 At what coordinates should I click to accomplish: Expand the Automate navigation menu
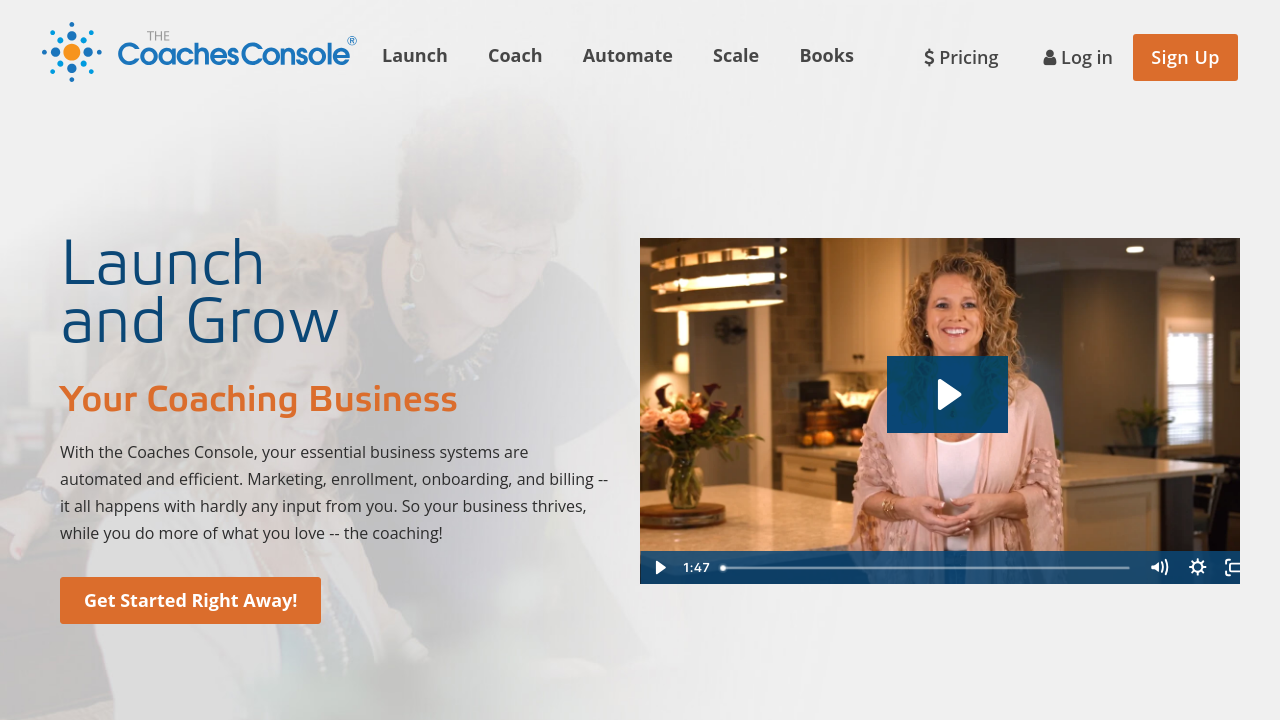tap(628, 55)
